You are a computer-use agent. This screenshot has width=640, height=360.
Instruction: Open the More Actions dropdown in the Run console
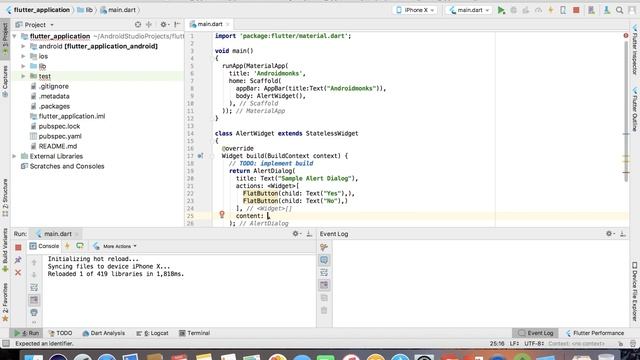115,246
